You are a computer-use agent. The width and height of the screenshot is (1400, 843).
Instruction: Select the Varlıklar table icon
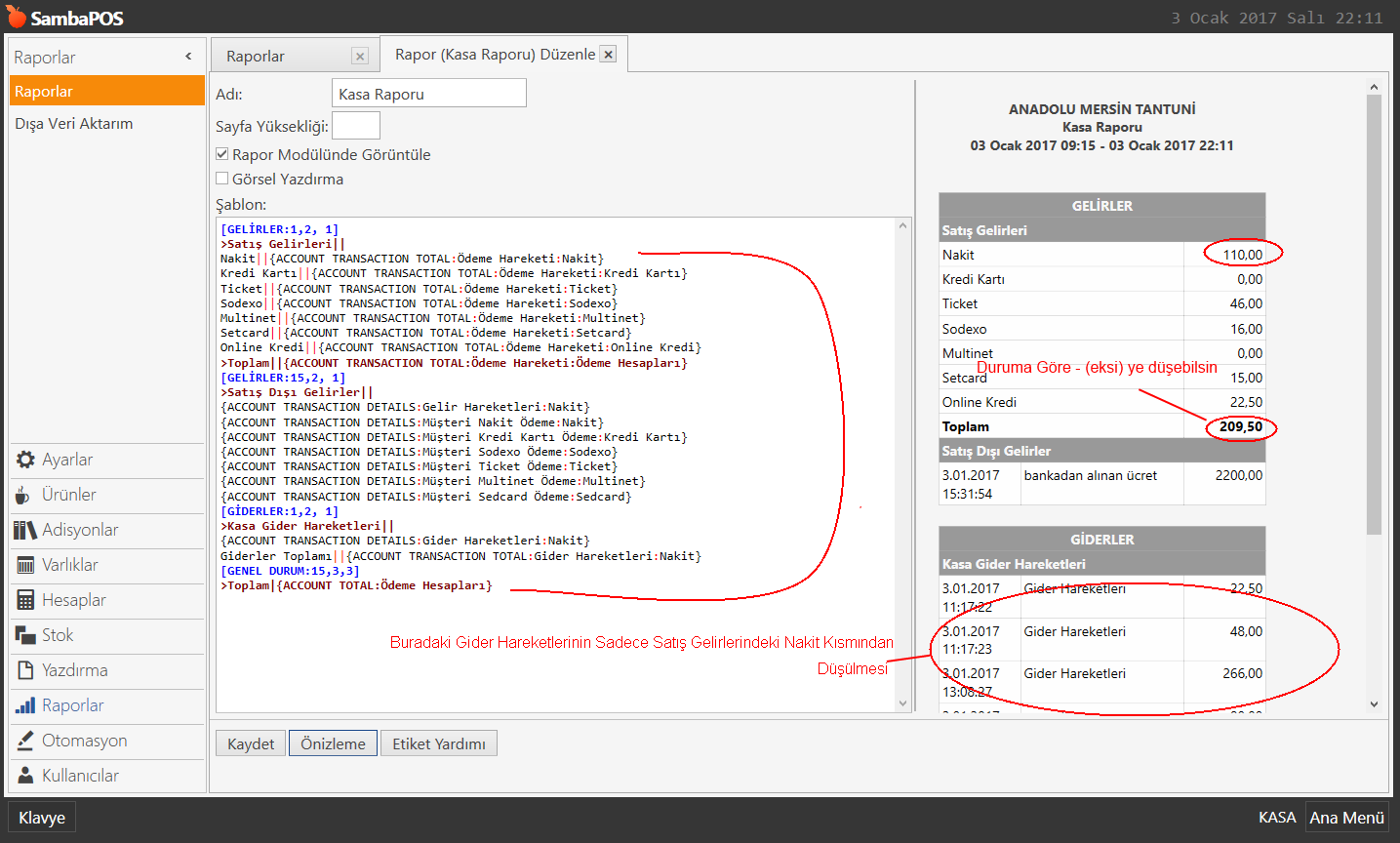(x=25, y=565)
